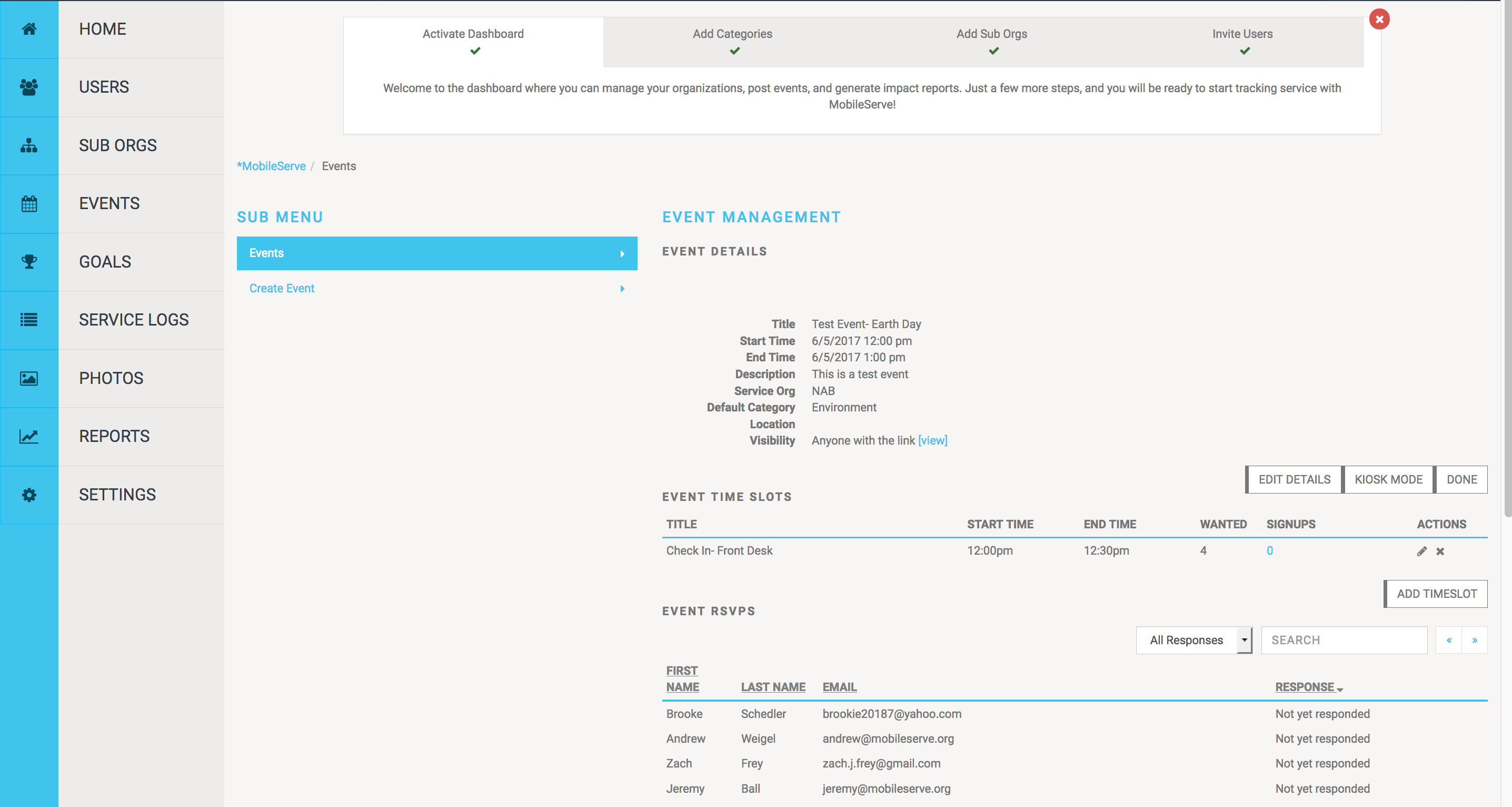1512x807 pixels.
Task: Open Photos via the image icon
Action: click(29, 378)
